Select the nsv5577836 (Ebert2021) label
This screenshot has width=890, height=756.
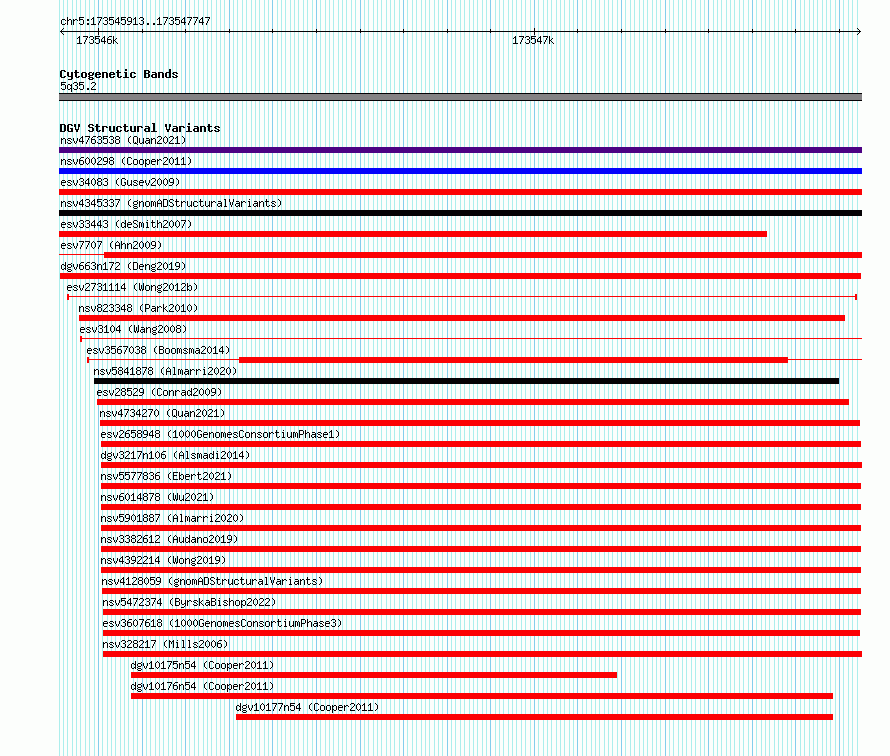[x=166, y=476]
